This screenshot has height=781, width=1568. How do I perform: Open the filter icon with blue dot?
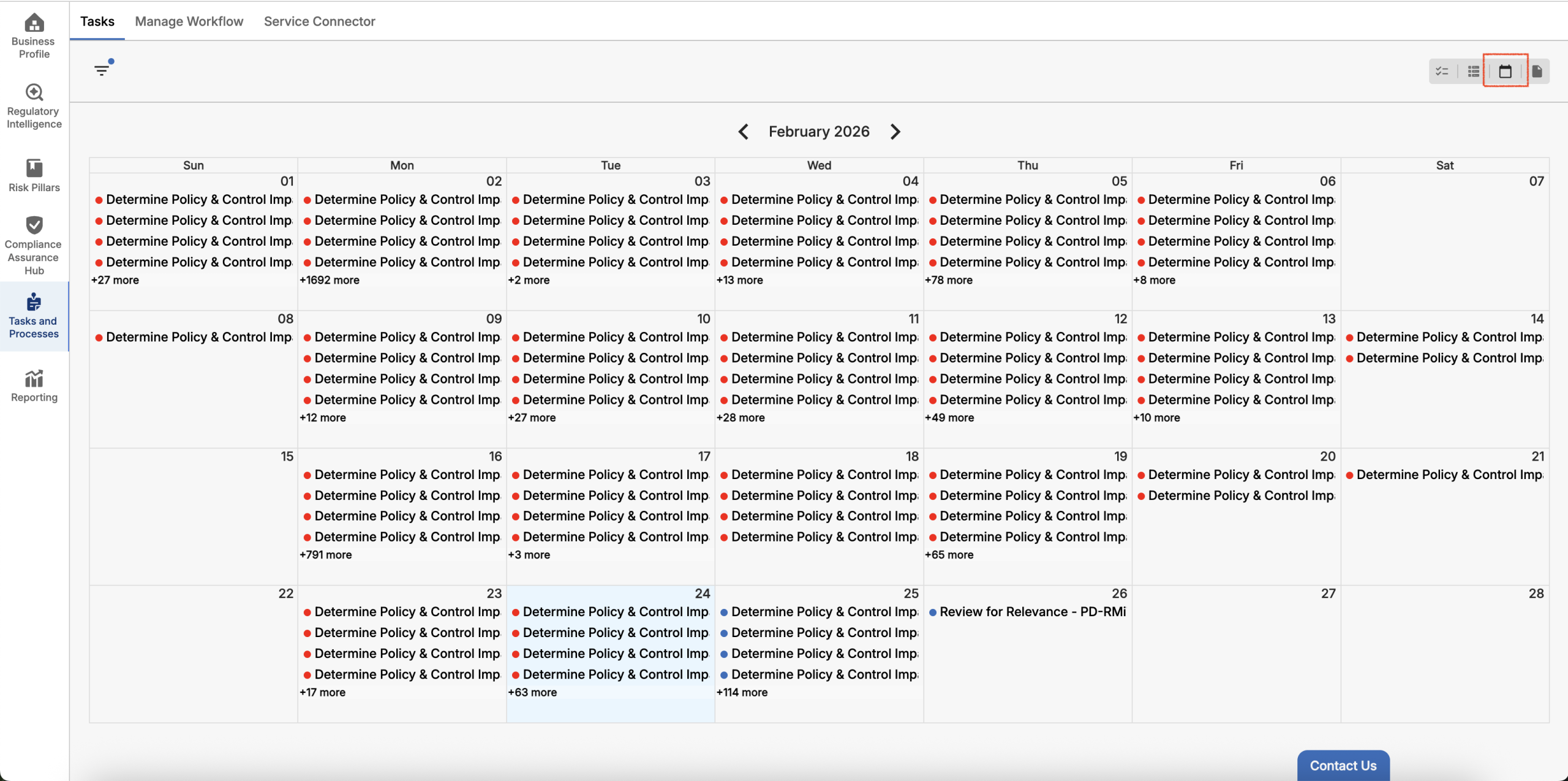coord(102,70)
